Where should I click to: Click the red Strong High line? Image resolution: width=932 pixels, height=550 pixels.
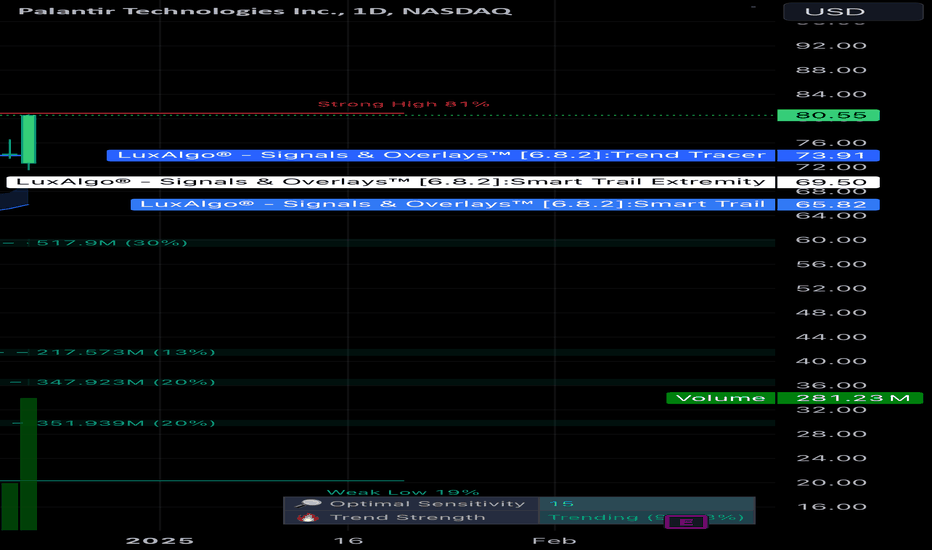pos(202,113)
